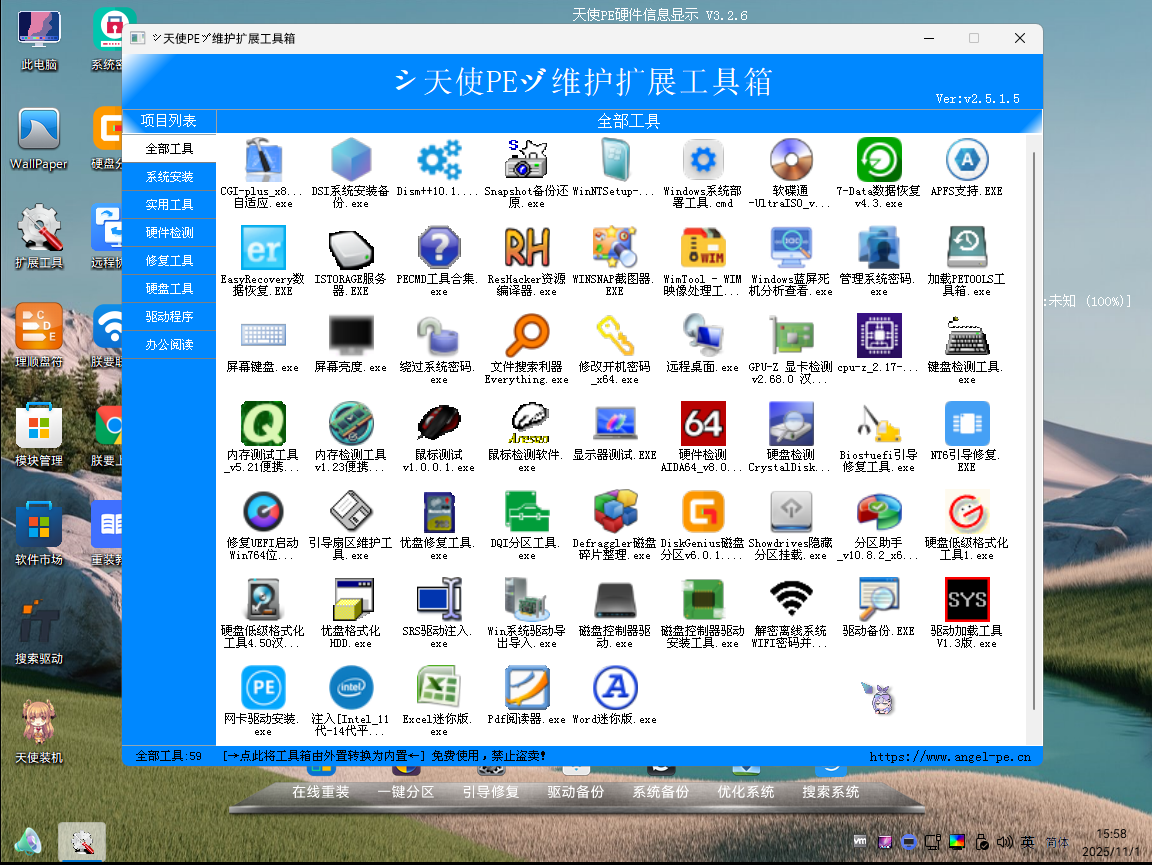The image size is (1152, 865).
Task: Open the WinNTSetup installer icon
Action: click(615, 161)
